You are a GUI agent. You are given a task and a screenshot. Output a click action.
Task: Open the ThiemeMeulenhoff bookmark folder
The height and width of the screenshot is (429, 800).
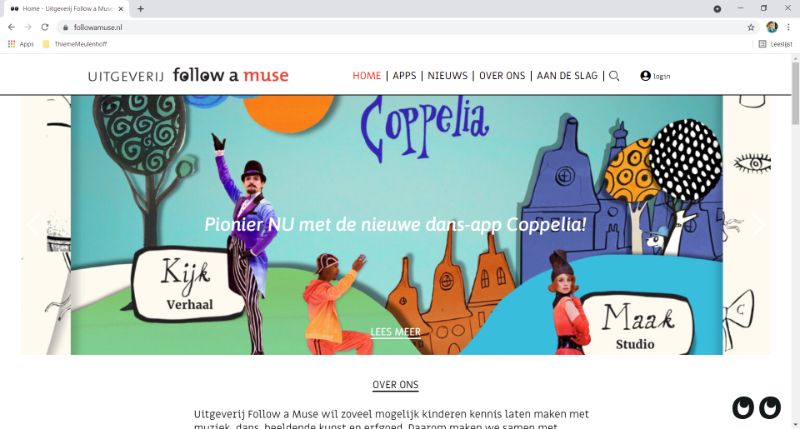(74, 44)
